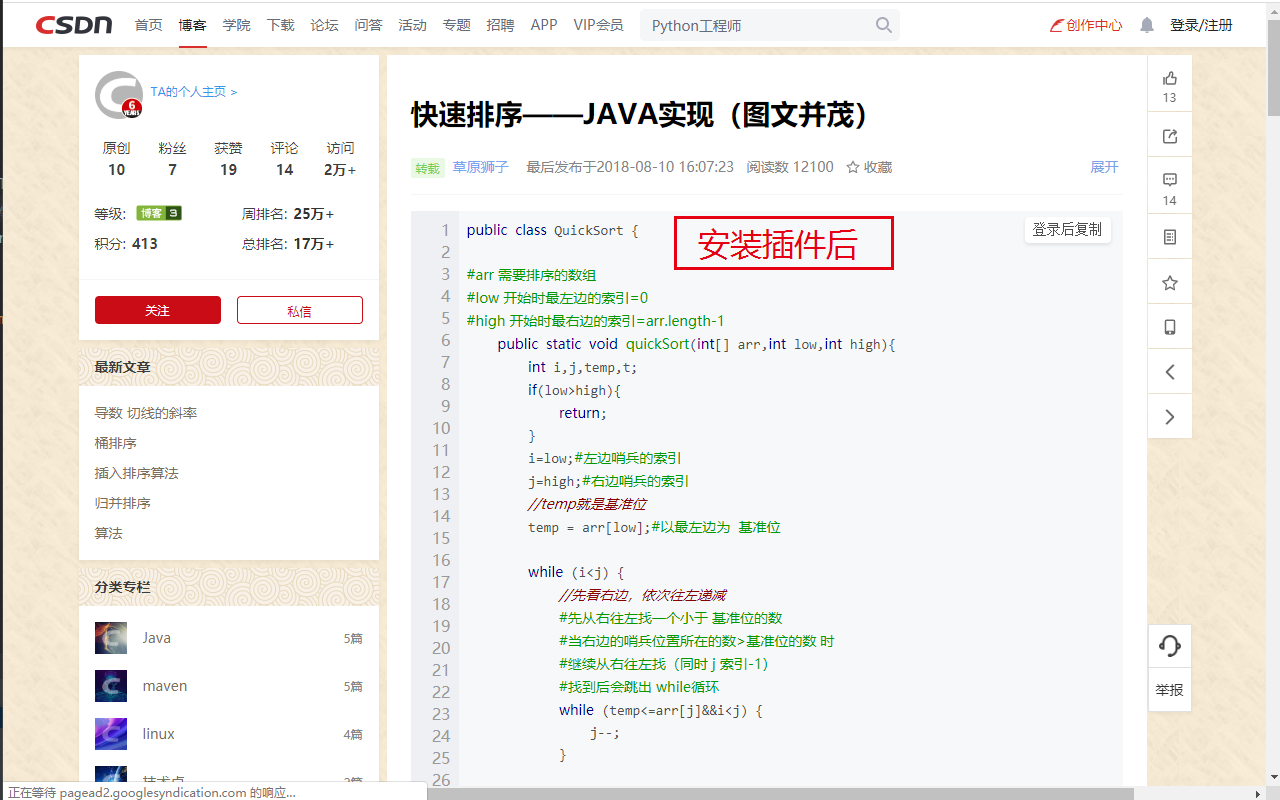Open the 学院 nav item
This screenshot has width=1280, height=800.
pos(236,25)
